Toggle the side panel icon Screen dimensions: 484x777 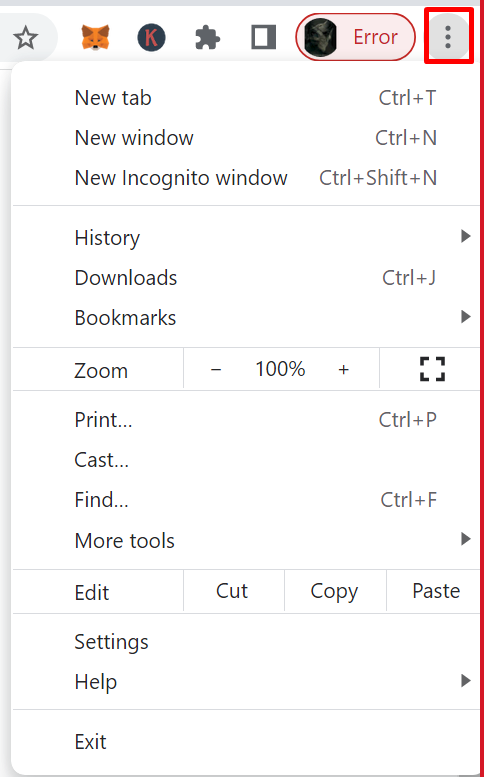click(263, 38)
